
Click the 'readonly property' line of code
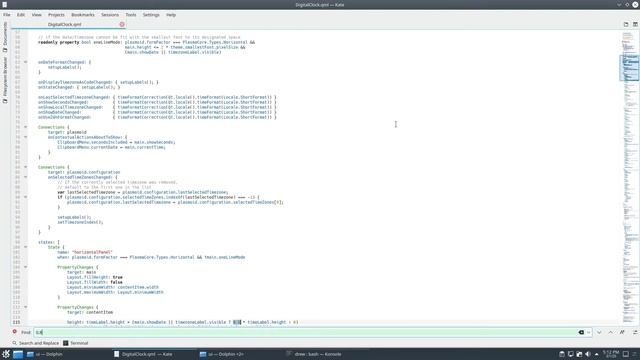147,42
